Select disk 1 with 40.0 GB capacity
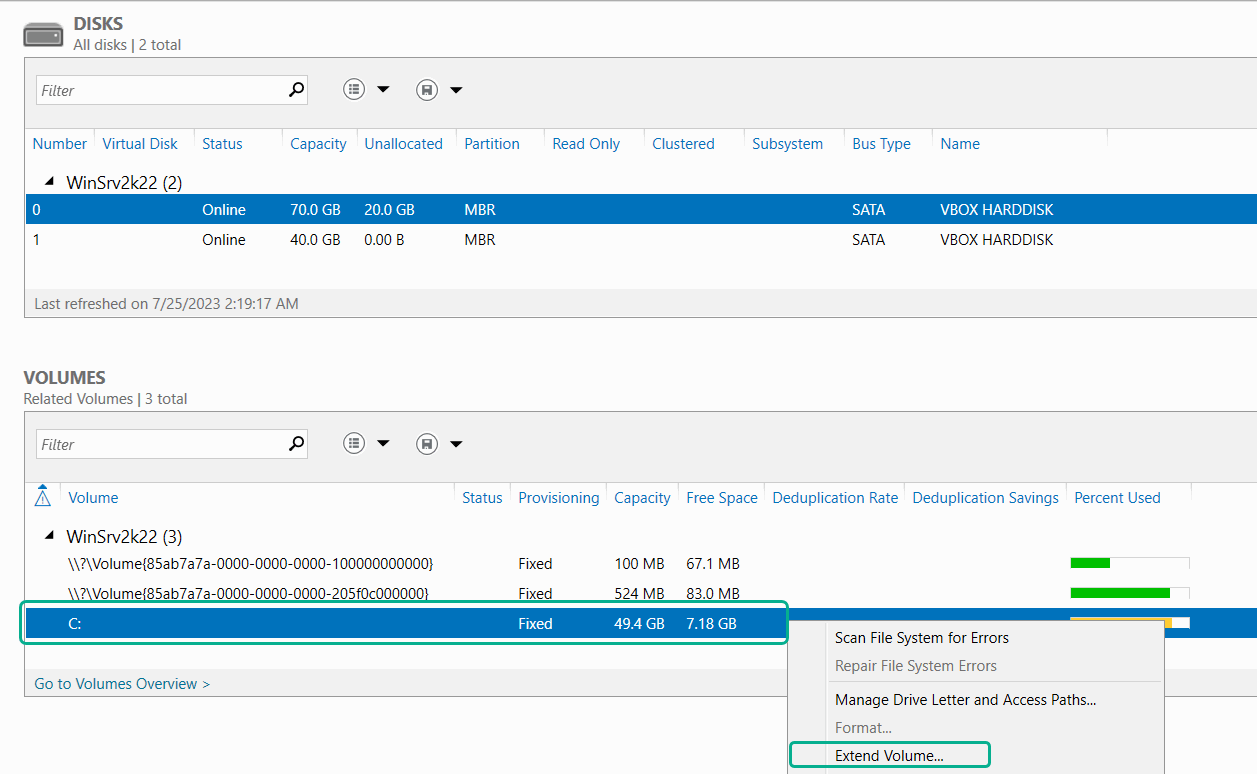The image size is (1257, 774). tap(640, 239)
